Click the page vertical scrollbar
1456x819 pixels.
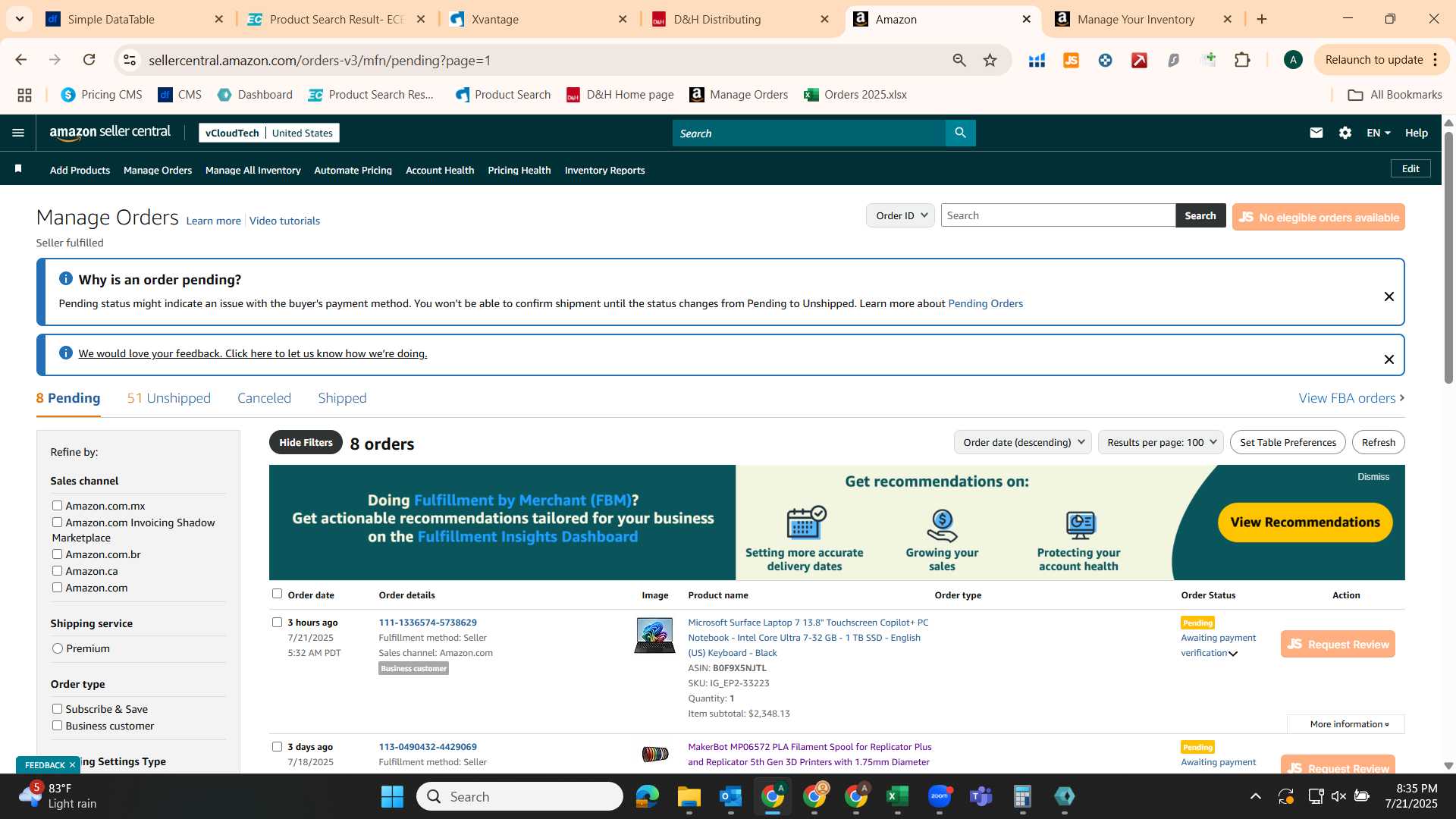(x=1448, y=258)
